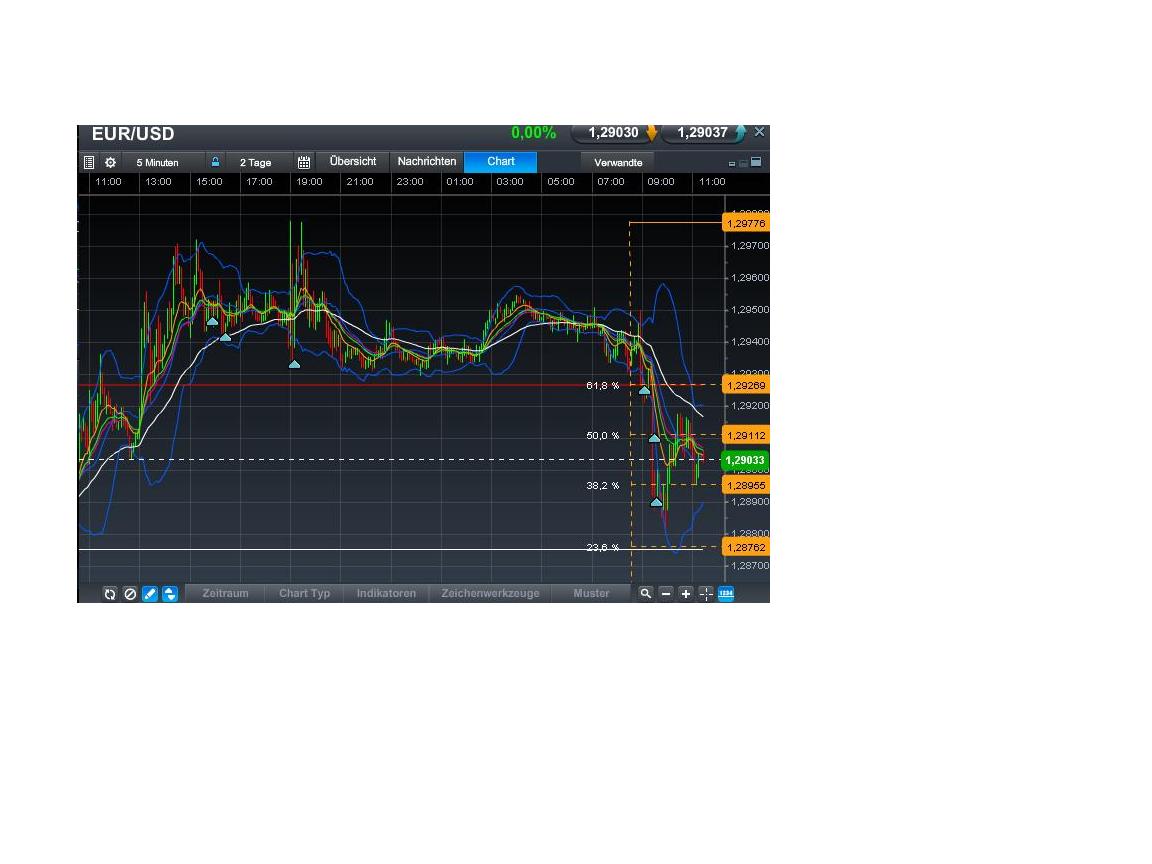
Task: Click the pattern marker below the 19:00 spike
Action: coord(294,364)
